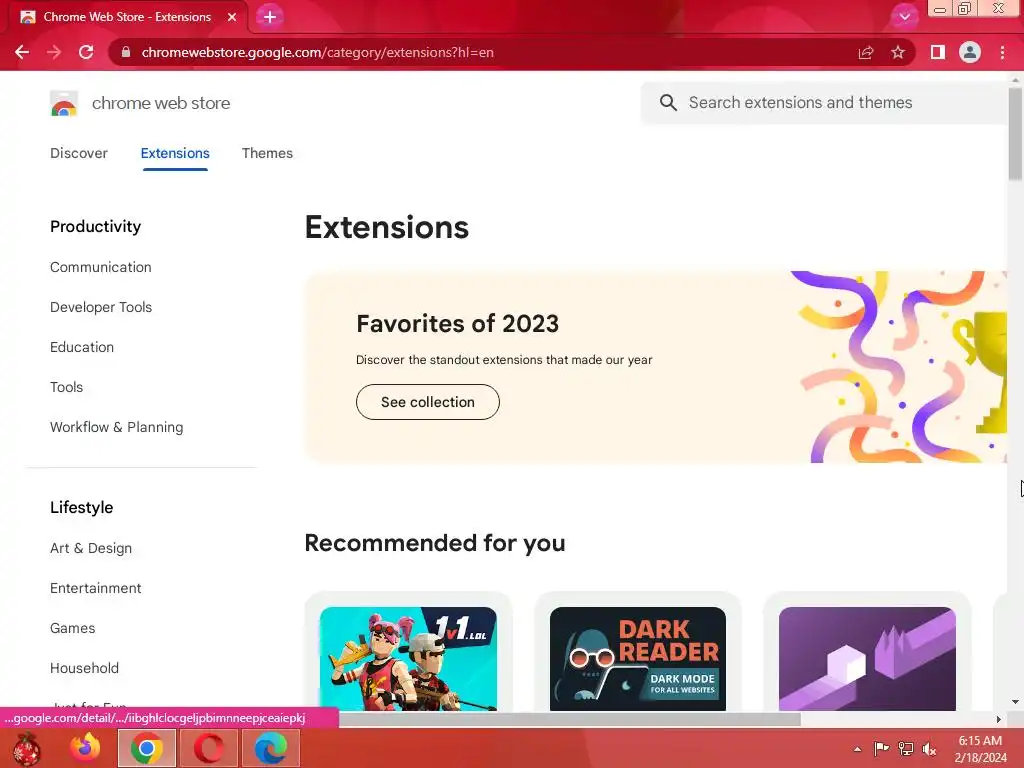This screenshot has height=768, width=1024.
Task: Open a new tab with plus button
Action: 270,17
